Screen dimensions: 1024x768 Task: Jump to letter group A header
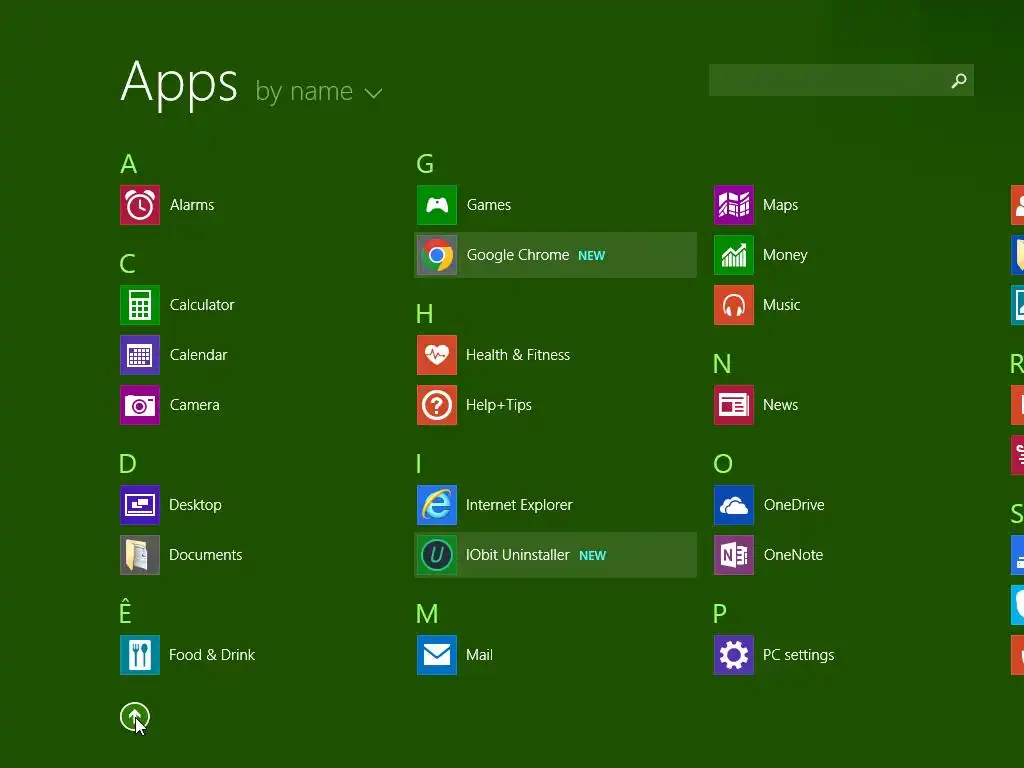pyautogui.click(x=129, y=164)
